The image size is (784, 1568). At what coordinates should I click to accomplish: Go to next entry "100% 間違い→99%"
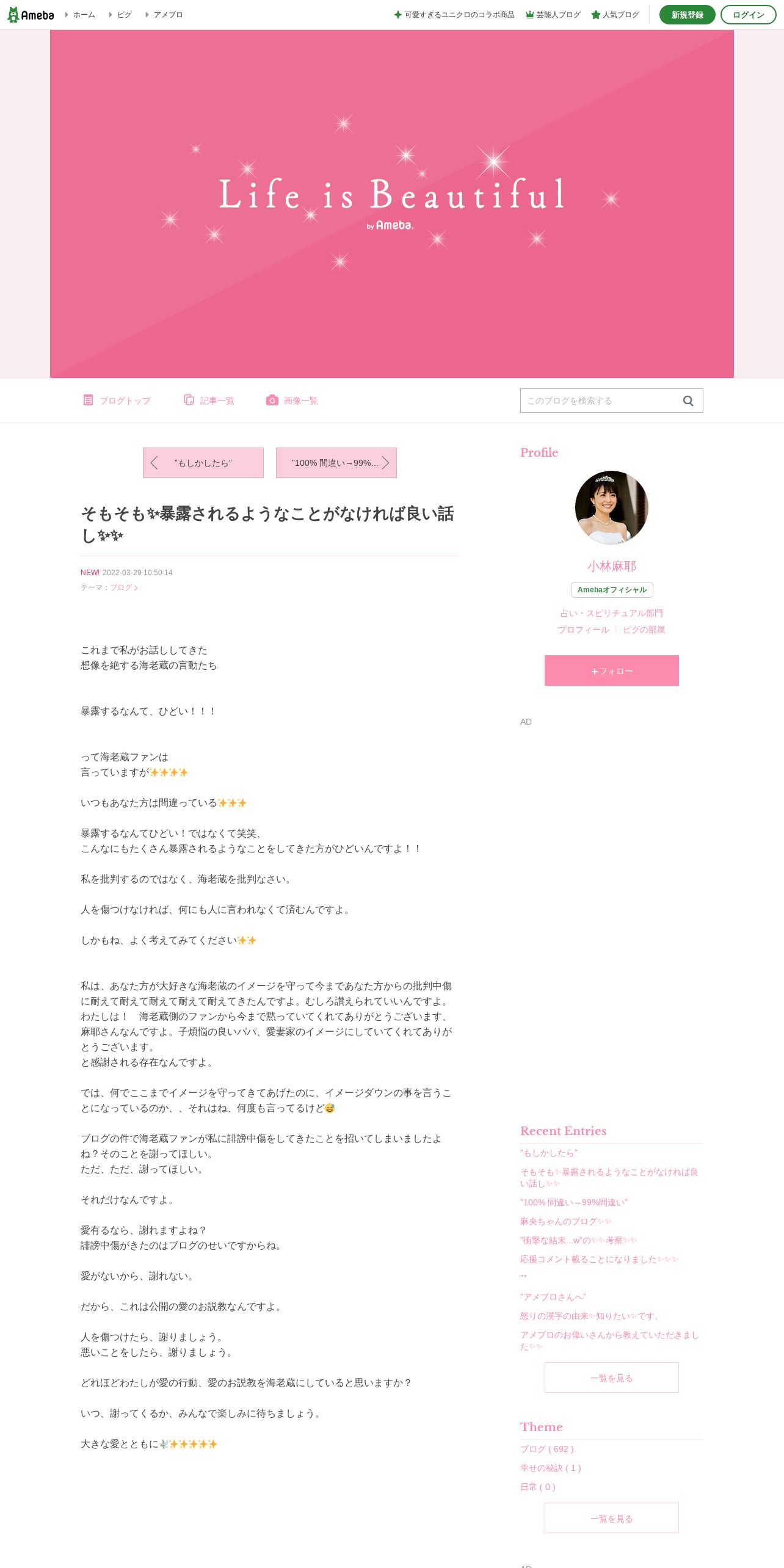(336, 463)
